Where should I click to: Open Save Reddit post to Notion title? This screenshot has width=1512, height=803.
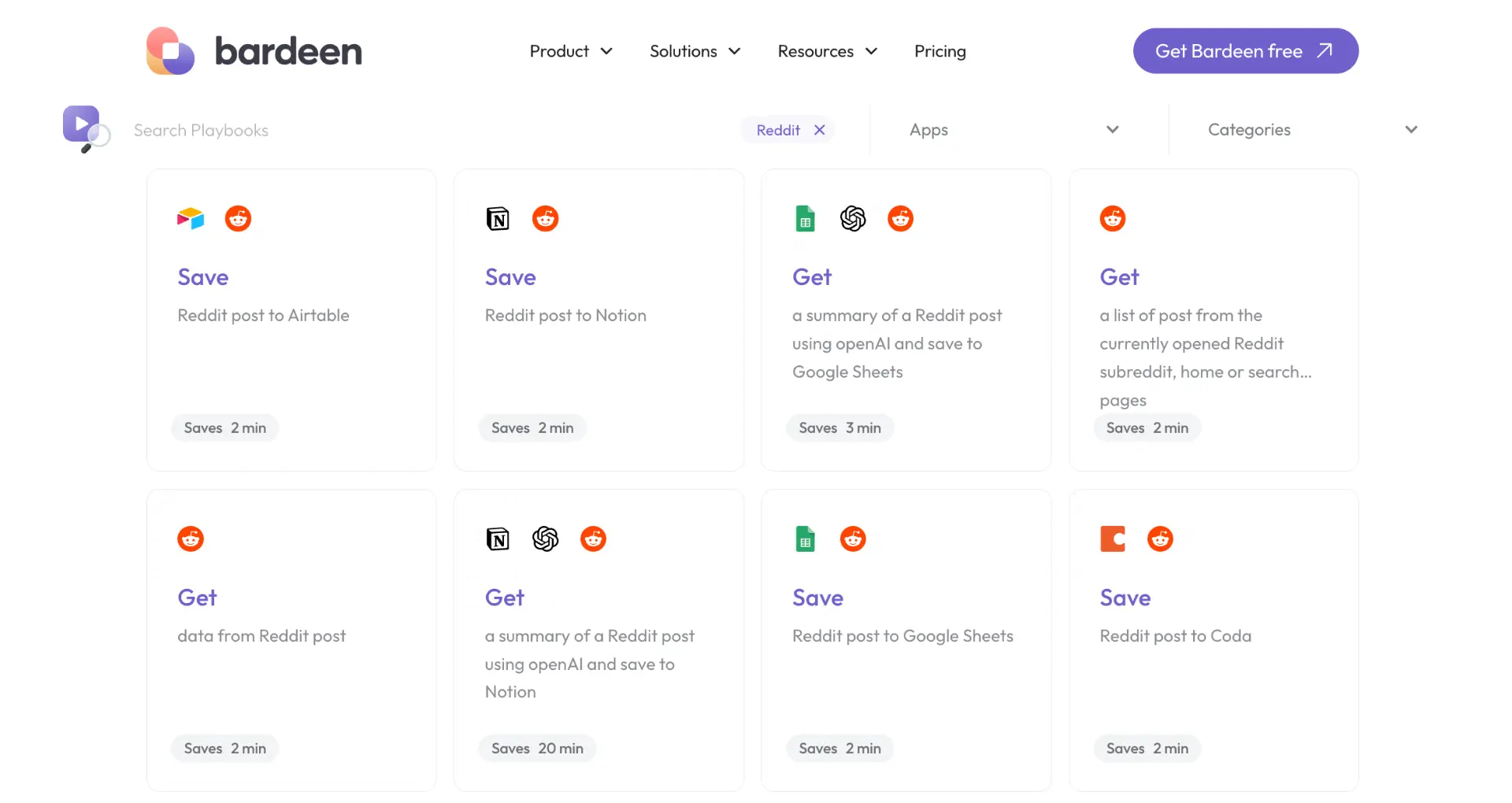click(x=510, y=277)
